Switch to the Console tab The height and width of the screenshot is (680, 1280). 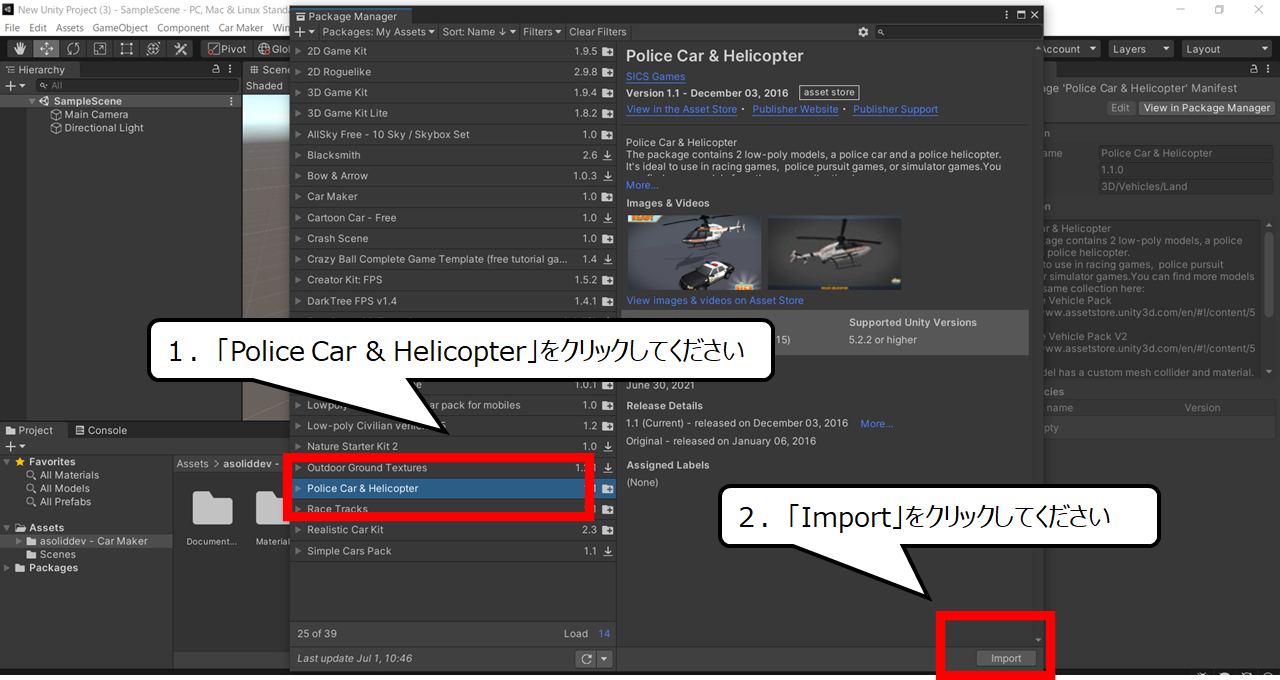click(100, 430)
